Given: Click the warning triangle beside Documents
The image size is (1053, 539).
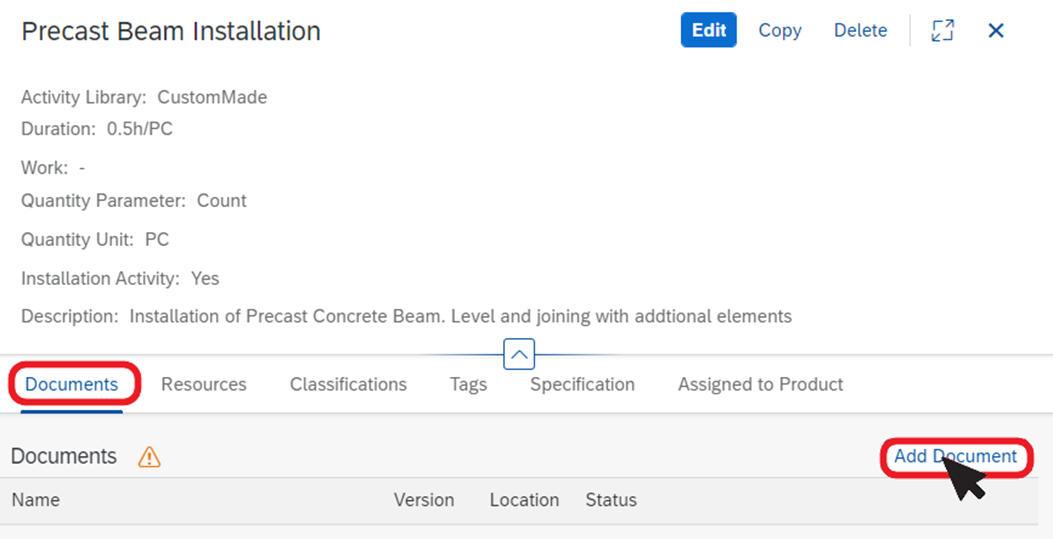Looking at the screenshot, I should [x=149, y=457].
